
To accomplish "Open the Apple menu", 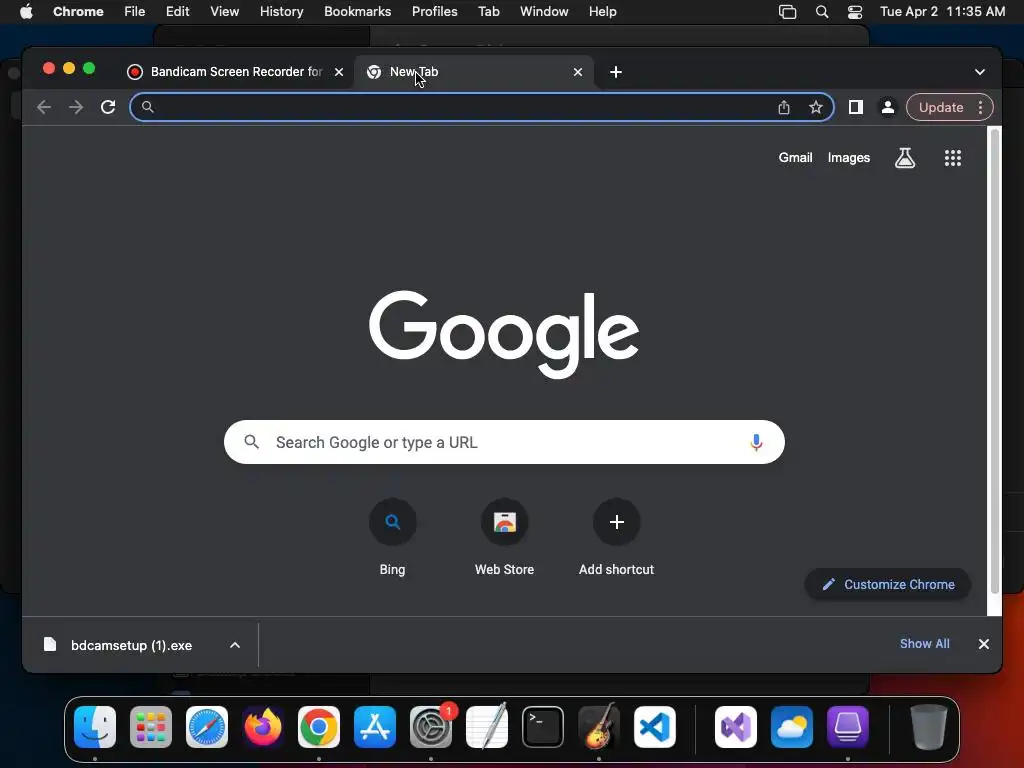I will click(x=26, y=12).
